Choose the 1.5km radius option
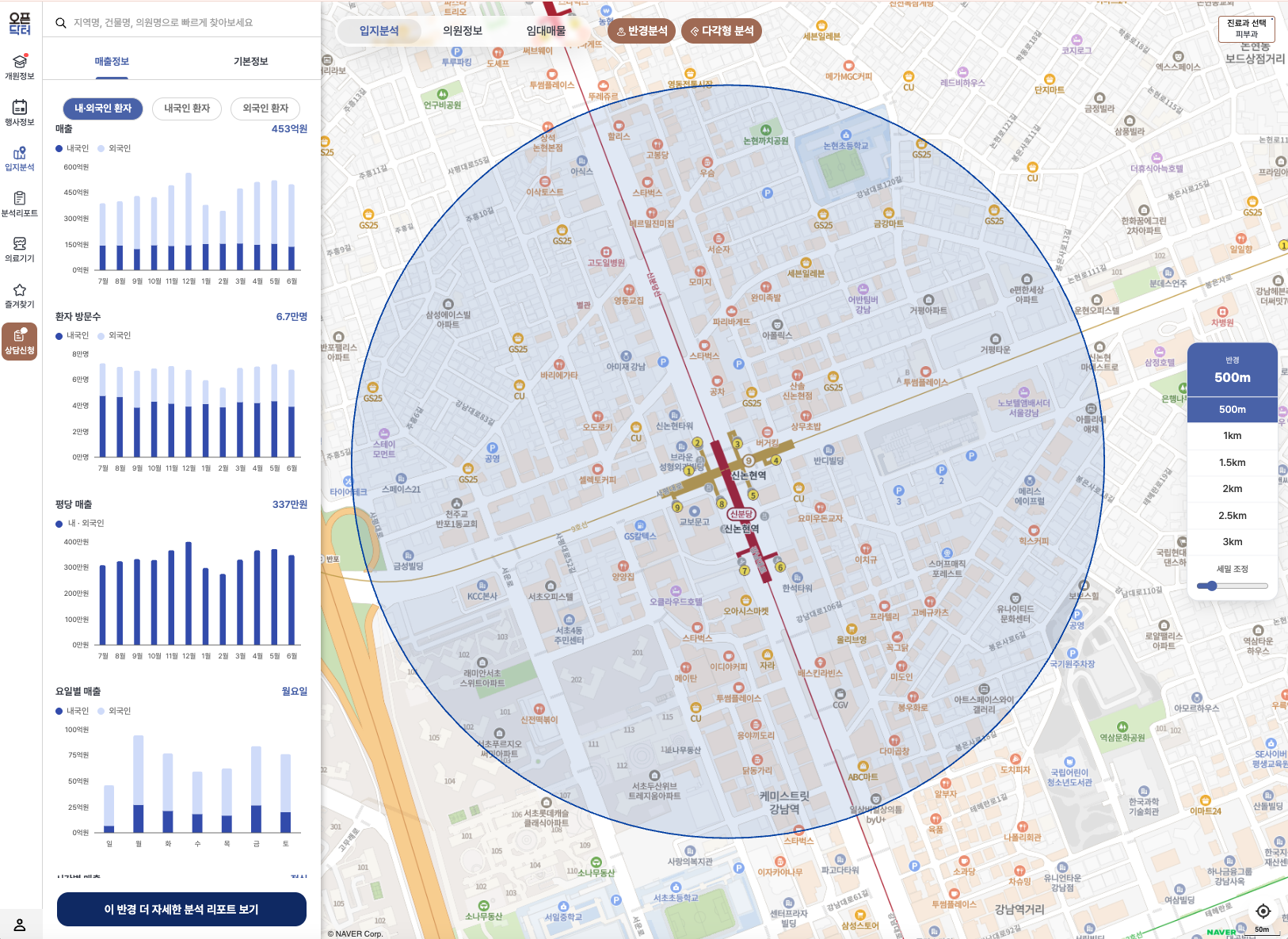The image size is (1288, 939). point(1233,463)
